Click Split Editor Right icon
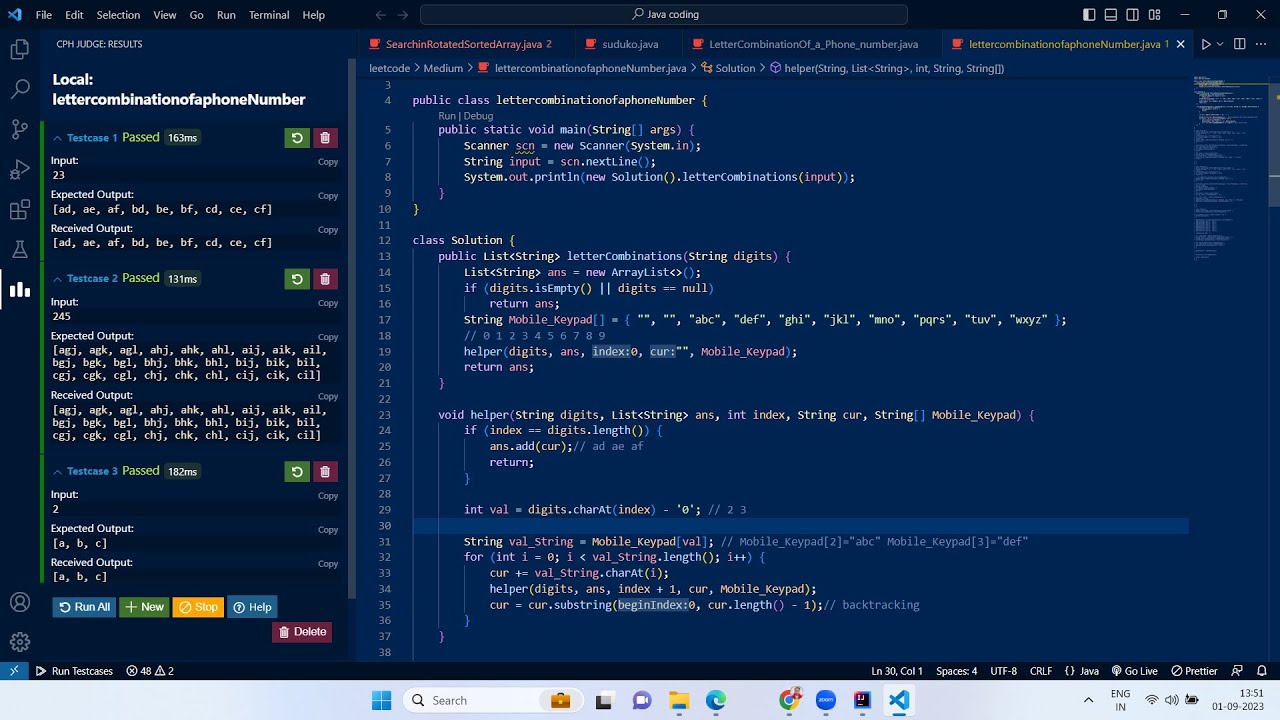The image size is (1280, 720). point(1240,44)
